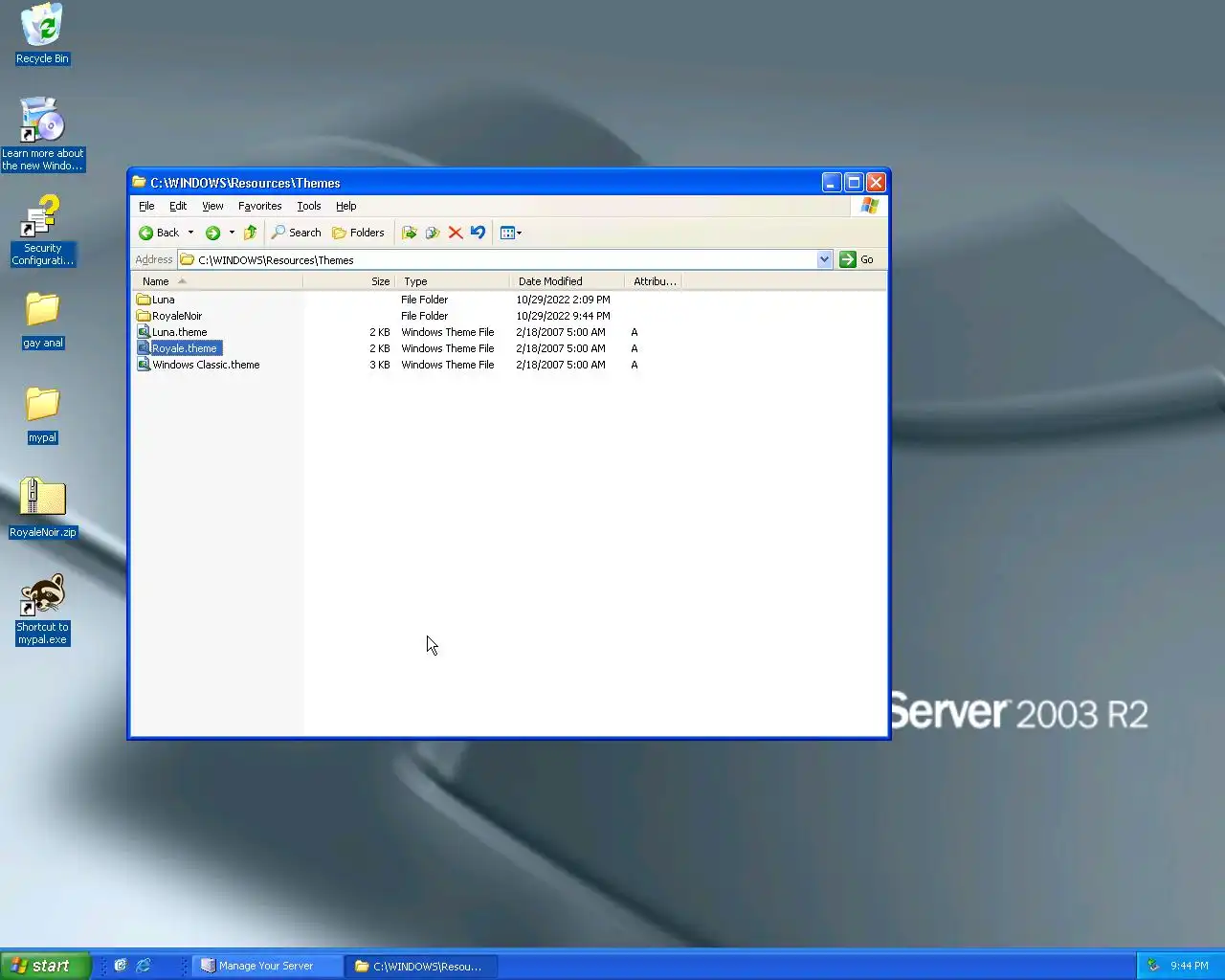Delete selection with red X icon

456,233
